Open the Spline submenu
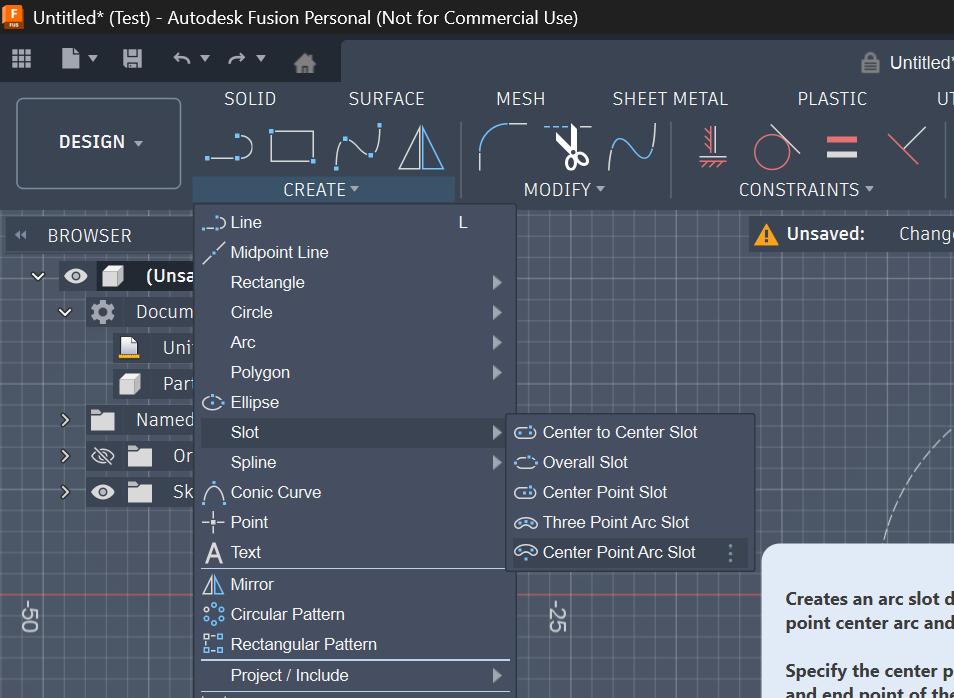The height and width of the screenshot is (698, 954). click(x=355, y=462)
